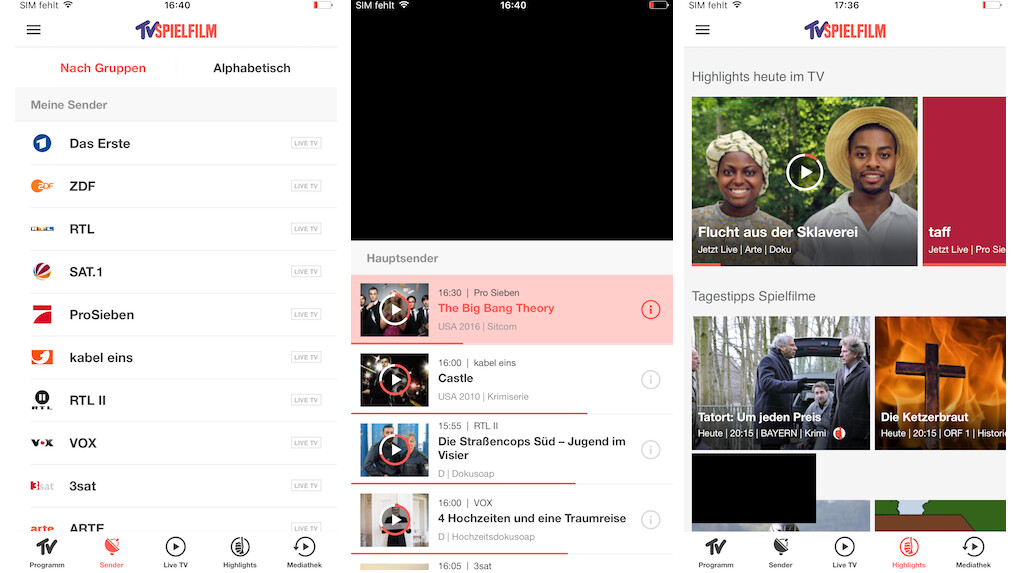Tap black video player area
The image size is (1018, 573).
click(512, 127)
